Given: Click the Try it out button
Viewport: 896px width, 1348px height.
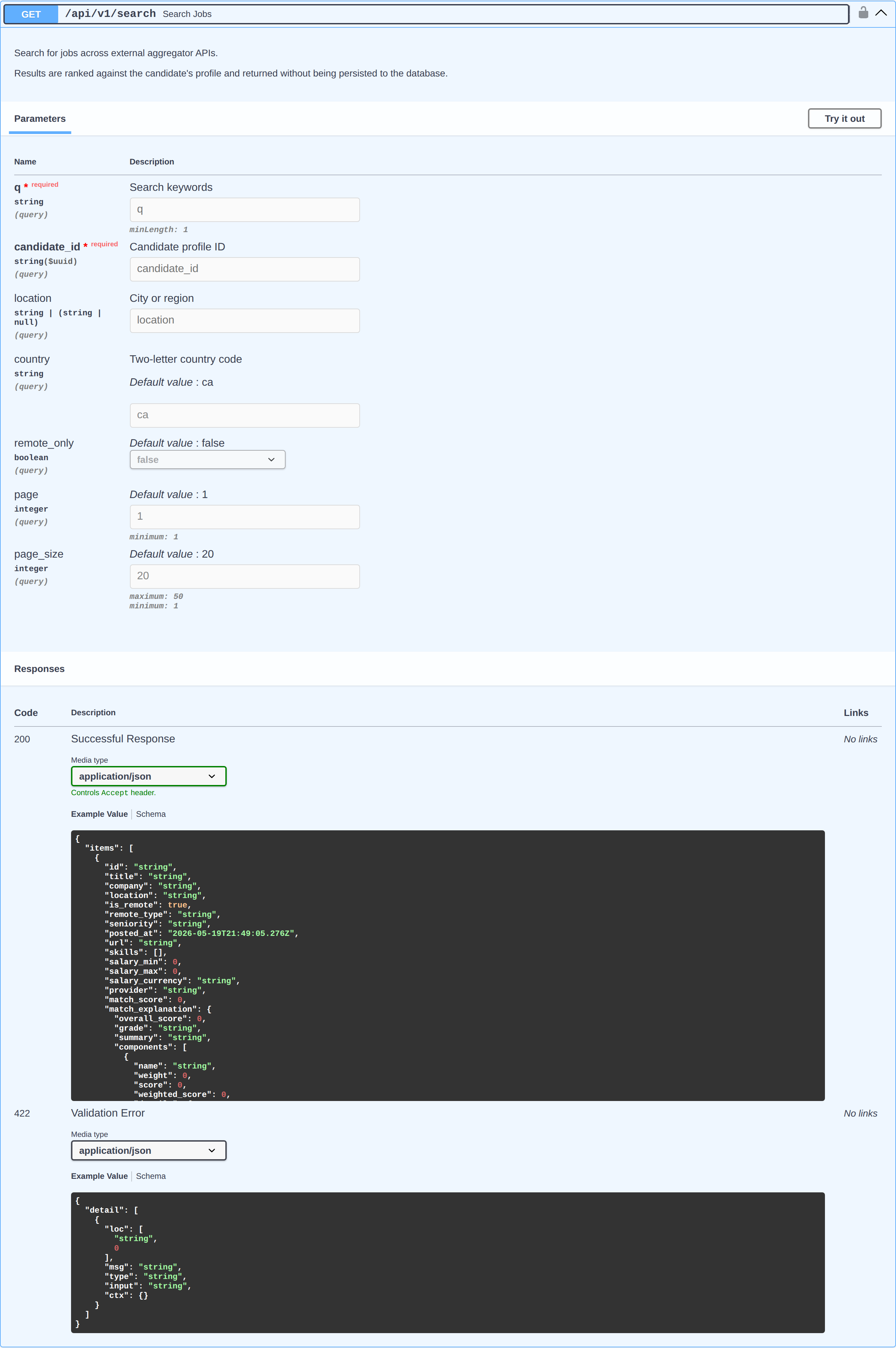Looking at the screenshot, I should pos(844,119).
